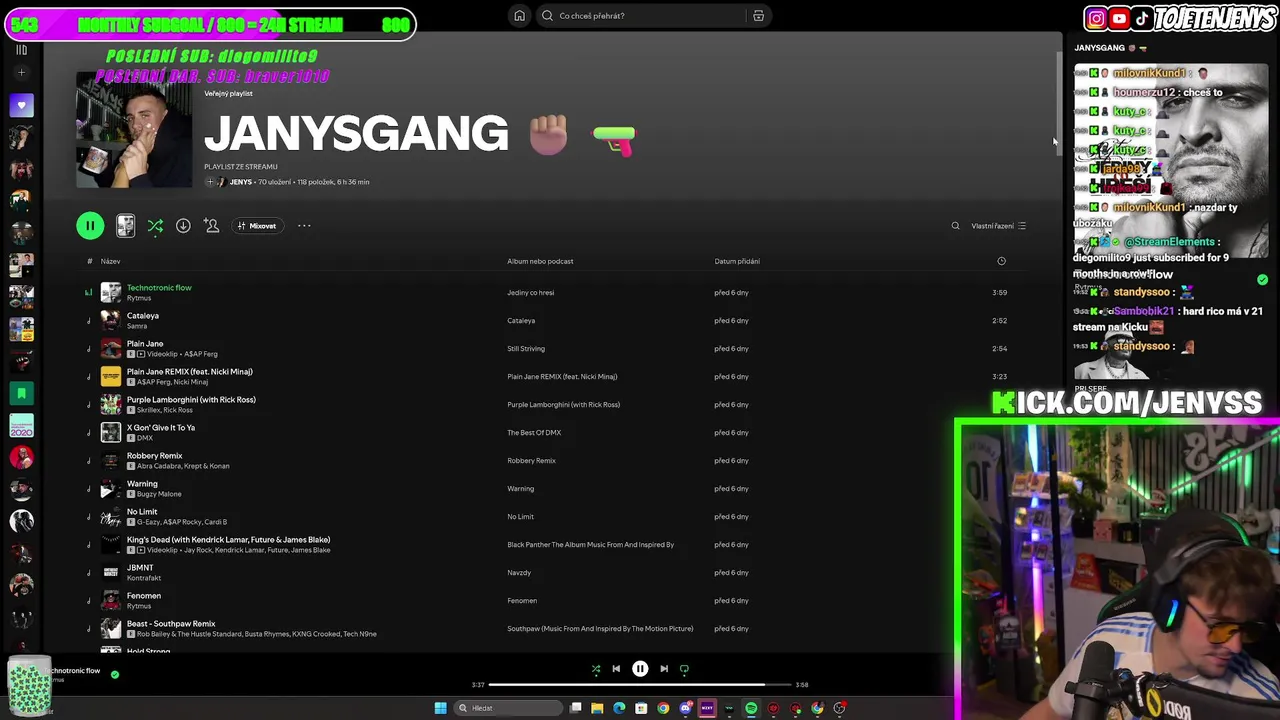Viewport: 1280px width, 720px height.
Task: Invite collaborators with the add-person icon
Action: 211,226
